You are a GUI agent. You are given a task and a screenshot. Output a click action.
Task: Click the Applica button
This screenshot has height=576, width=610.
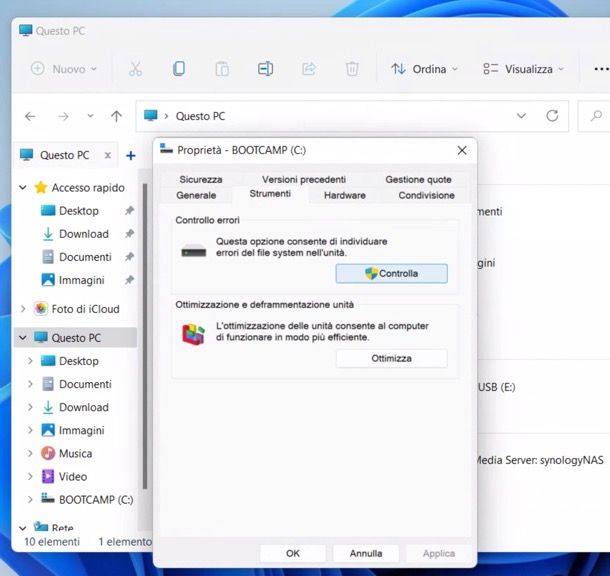tap(439, 553)
